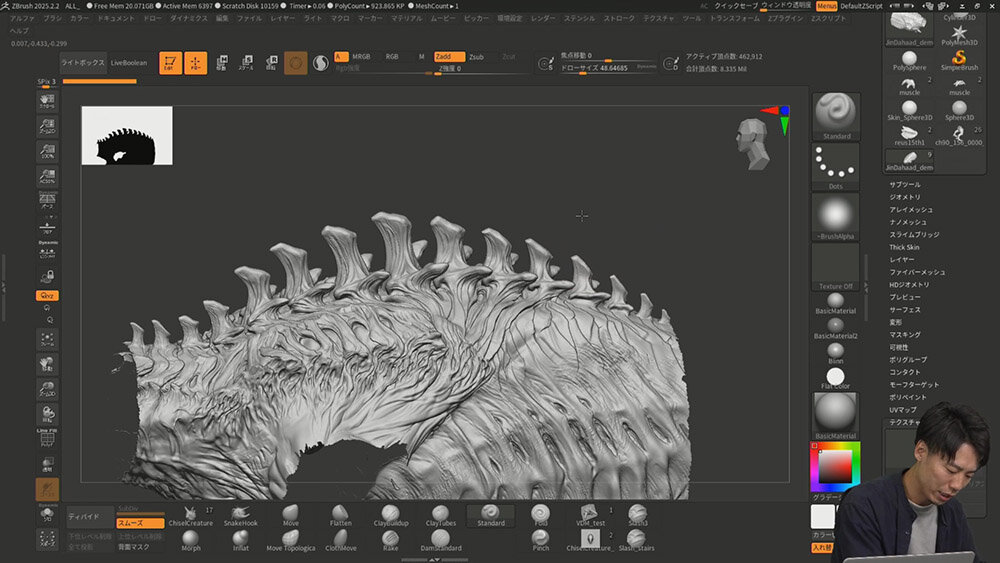Expand the Thick Skin subpalette
The width and height of the screenshot is (1000, 563).
pos(904,247)
